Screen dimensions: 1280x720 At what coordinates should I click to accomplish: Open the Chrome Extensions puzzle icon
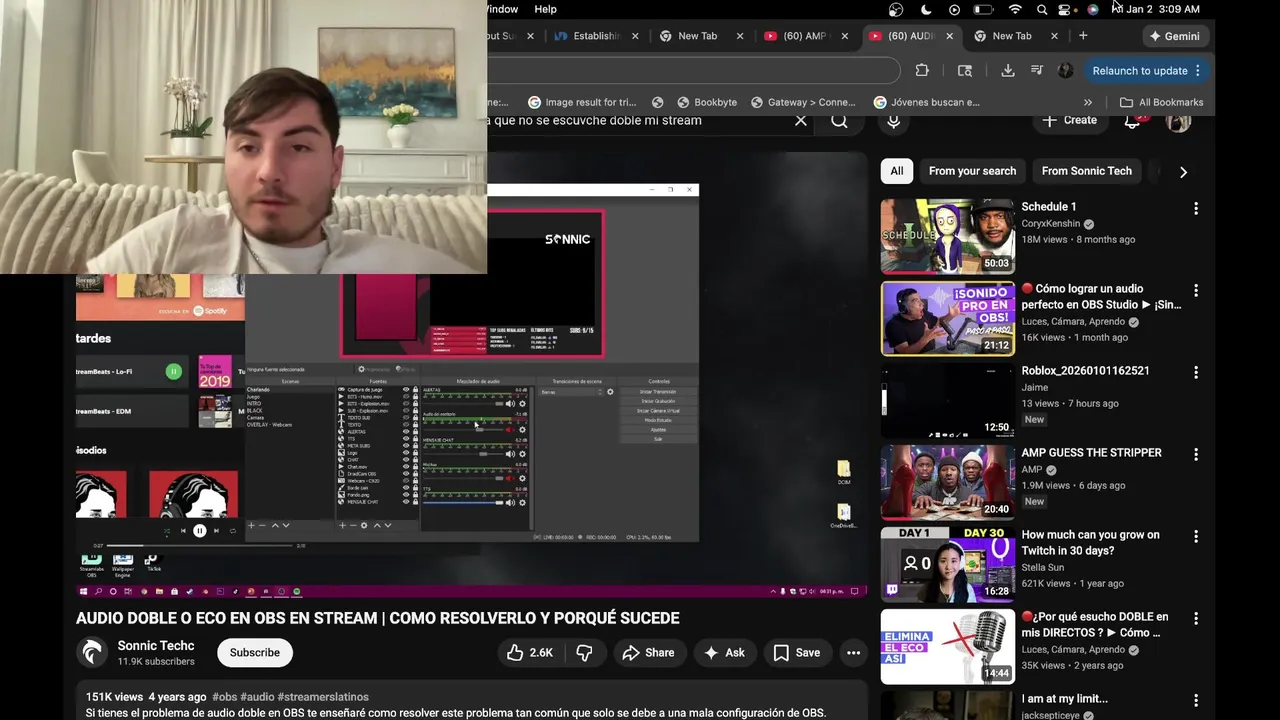922,71
